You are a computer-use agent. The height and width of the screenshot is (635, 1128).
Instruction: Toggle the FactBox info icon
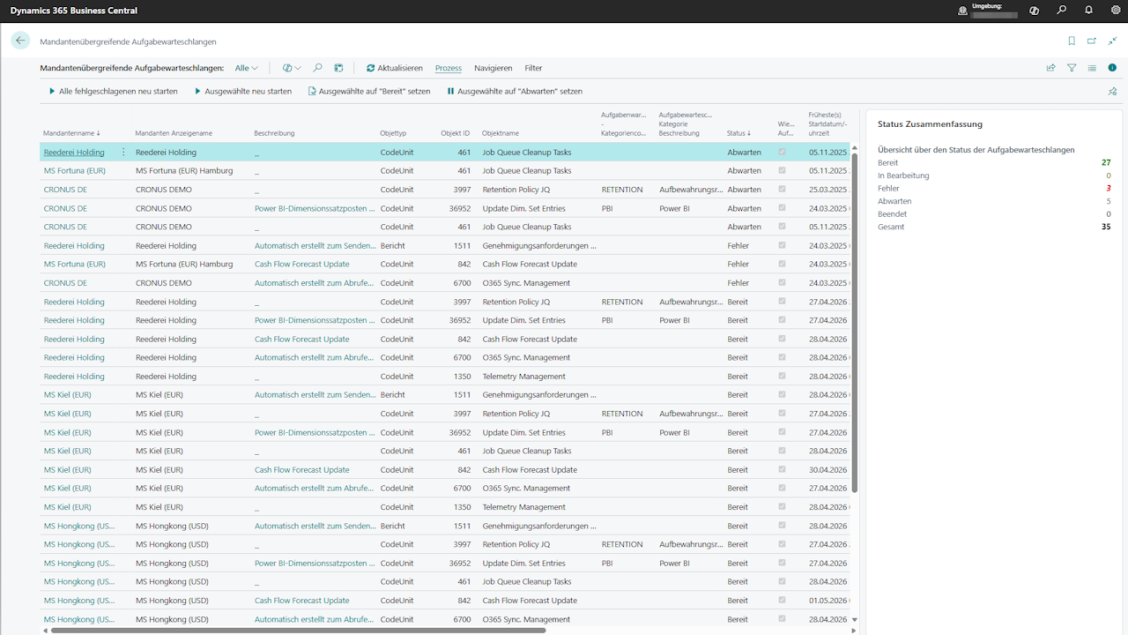[1112, 68]
